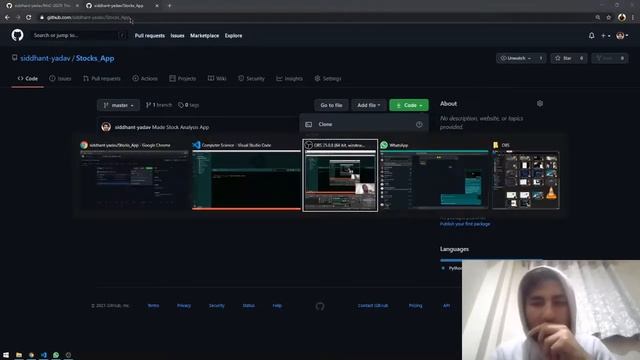The height and width of the screenshot is (360, 640).
Task: Switch to Visual Studio Code window thumbnail
Action: point(246,176)
